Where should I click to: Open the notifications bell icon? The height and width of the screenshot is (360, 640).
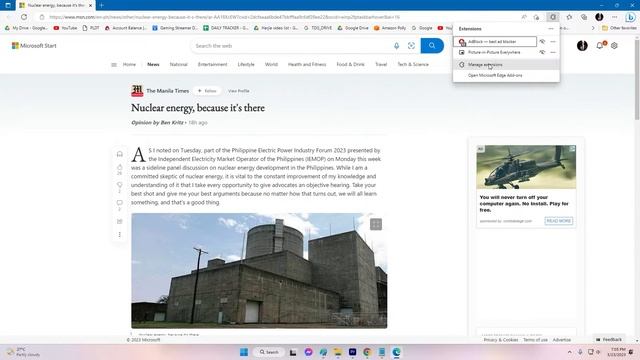600,45
